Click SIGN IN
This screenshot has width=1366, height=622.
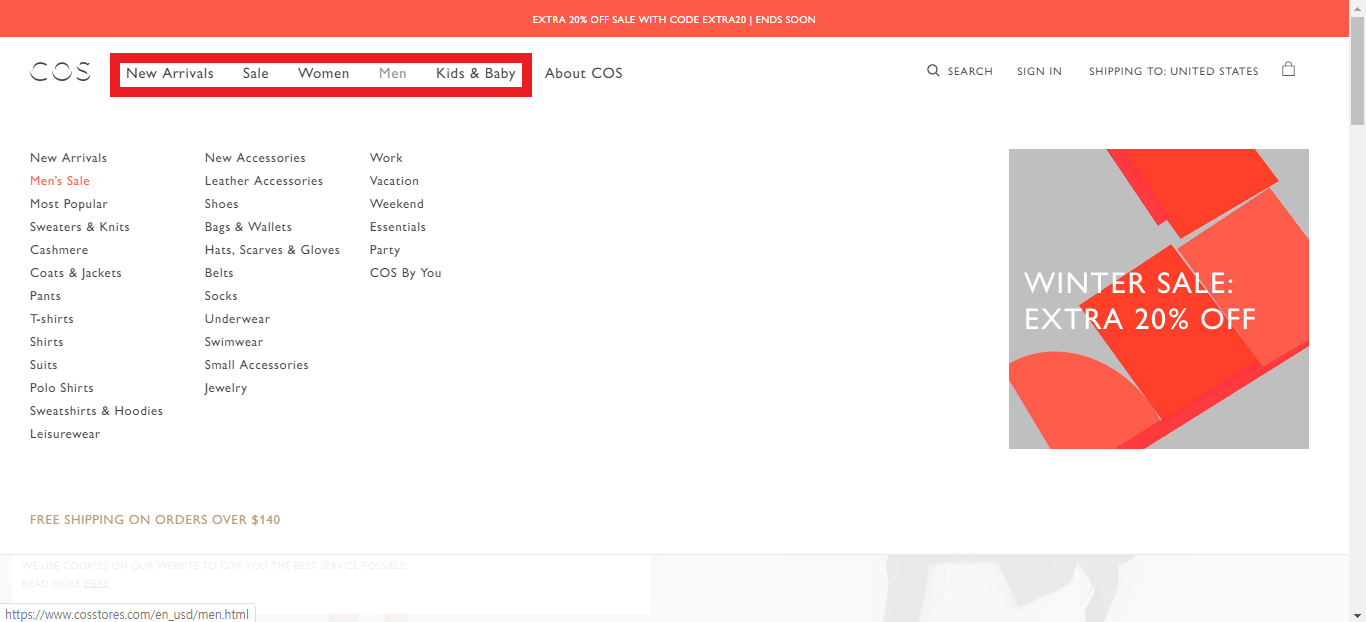(1039, 71)
